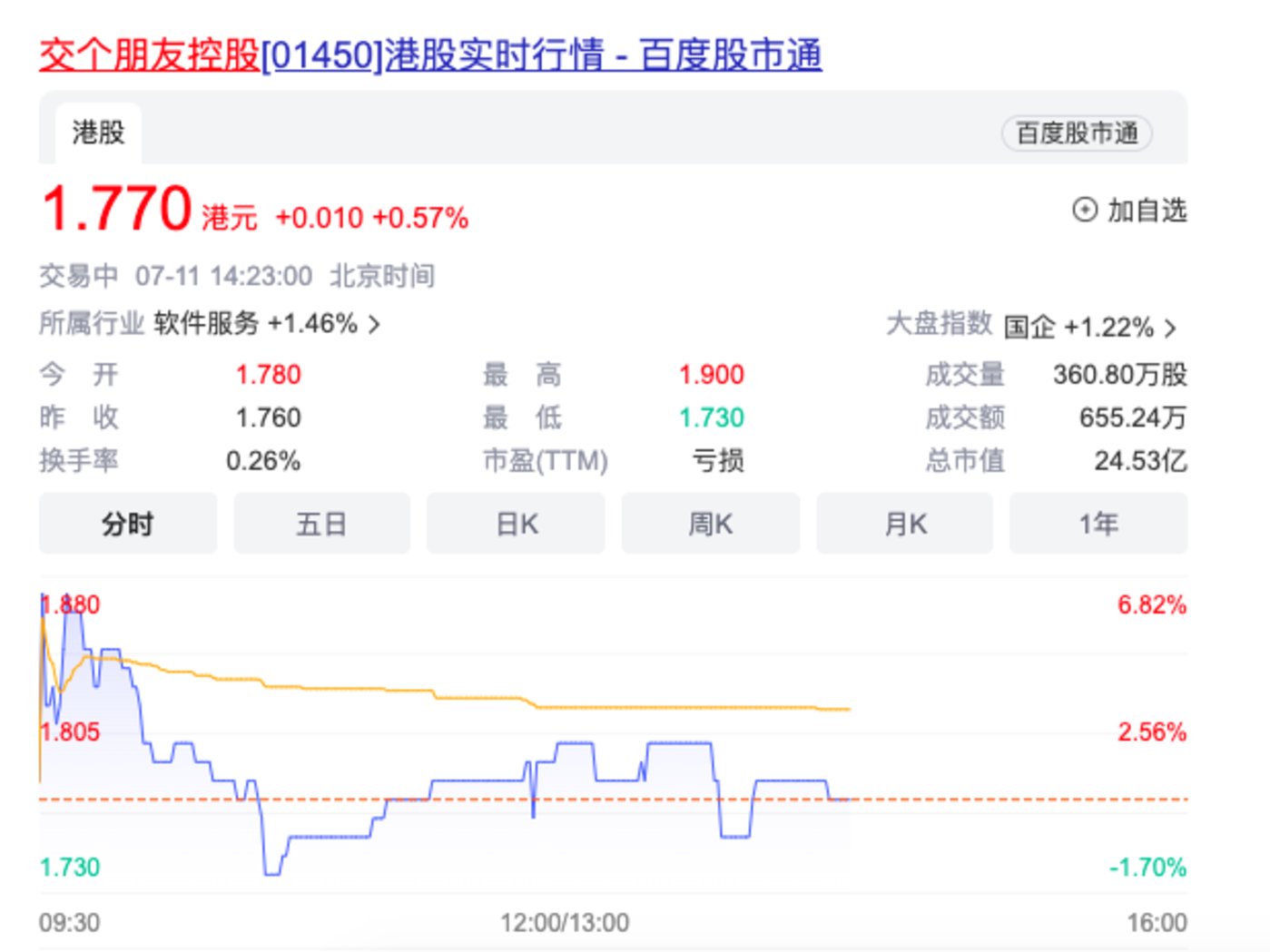Click the current price 1.770

click(116, 209)
